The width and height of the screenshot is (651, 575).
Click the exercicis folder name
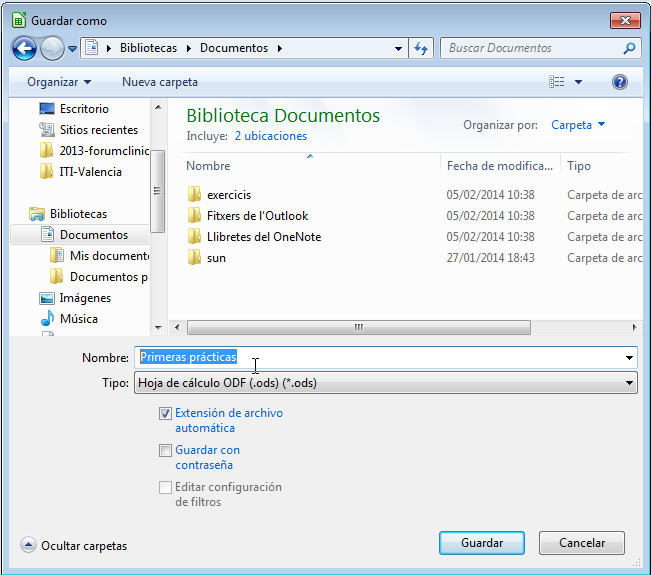tap(229, 195)
